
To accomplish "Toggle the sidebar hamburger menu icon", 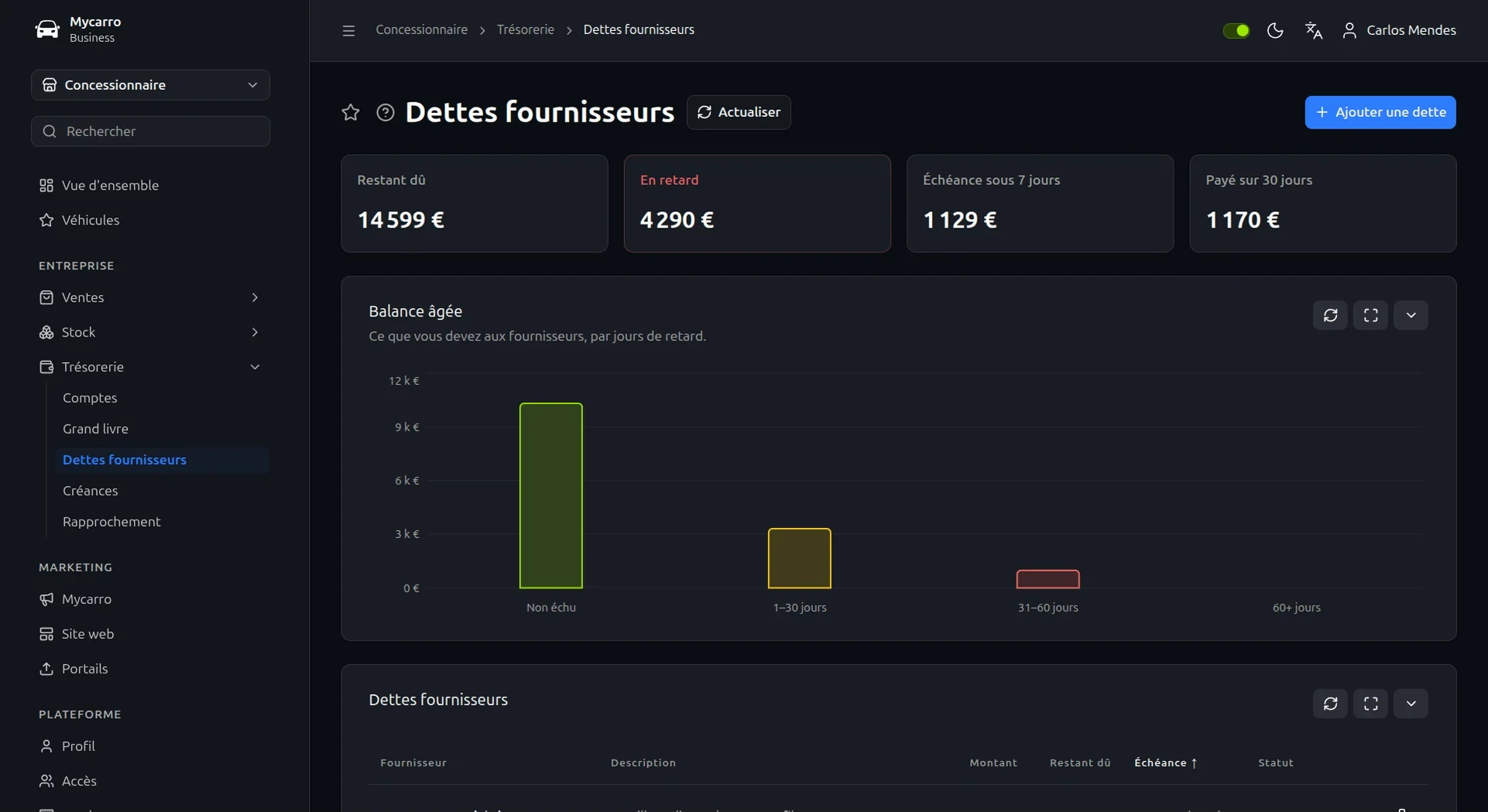I will click(x=348, y=30).
